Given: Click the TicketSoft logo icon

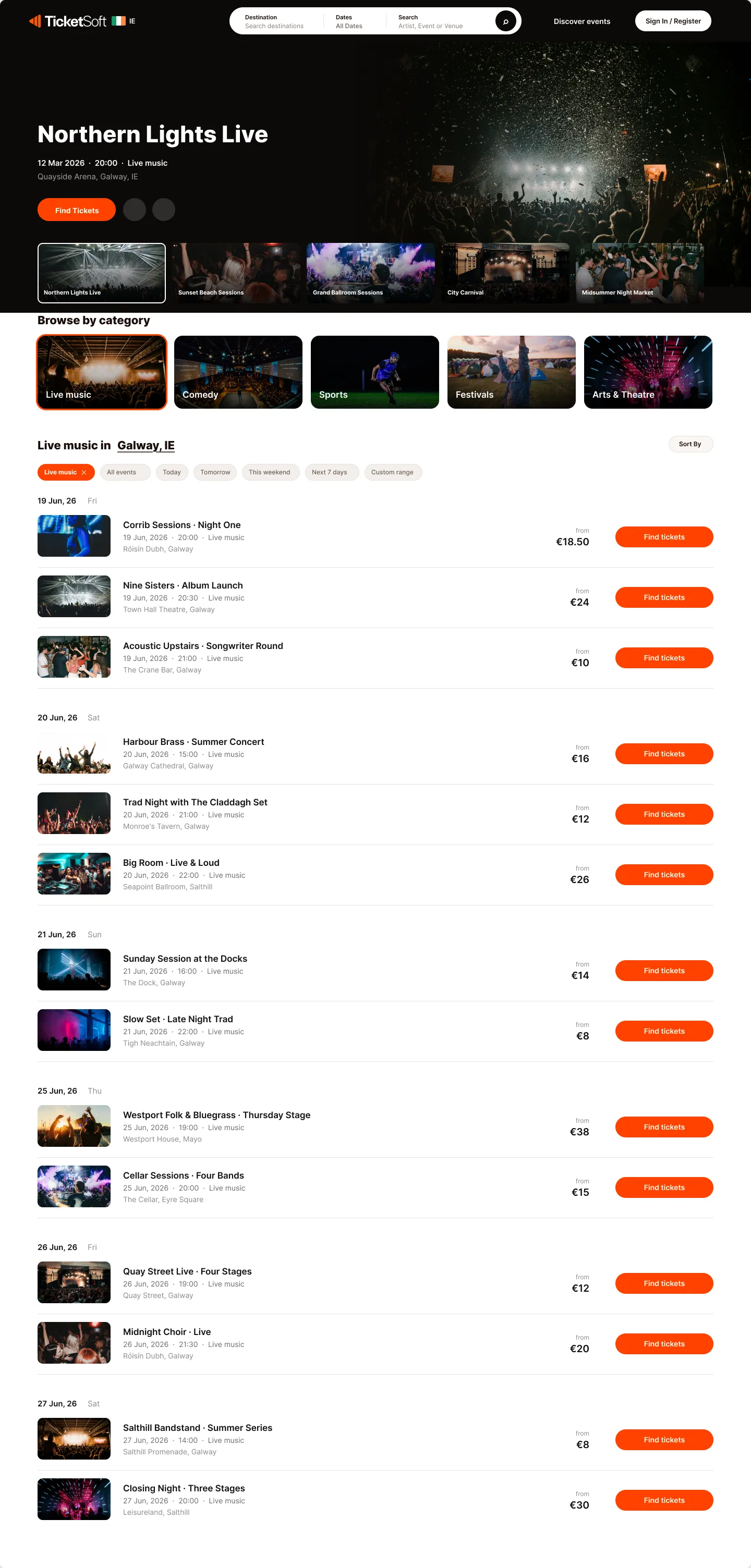Looking at the screenshot, I should (35, 21).
